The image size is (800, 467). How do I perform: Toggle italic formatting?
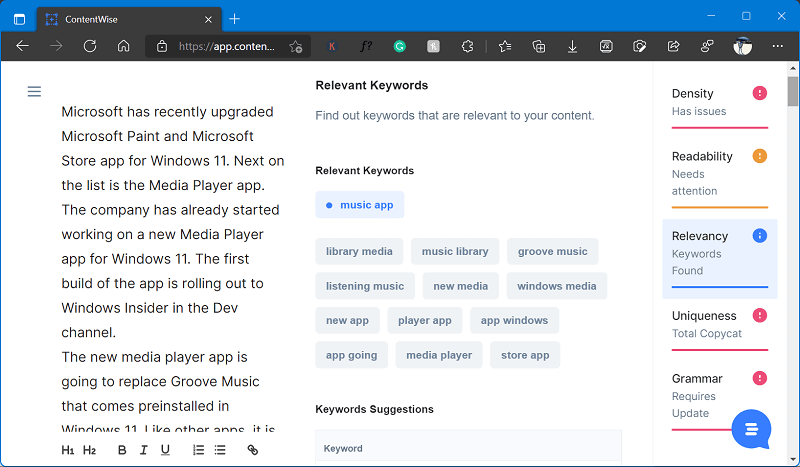click(143, 450)
